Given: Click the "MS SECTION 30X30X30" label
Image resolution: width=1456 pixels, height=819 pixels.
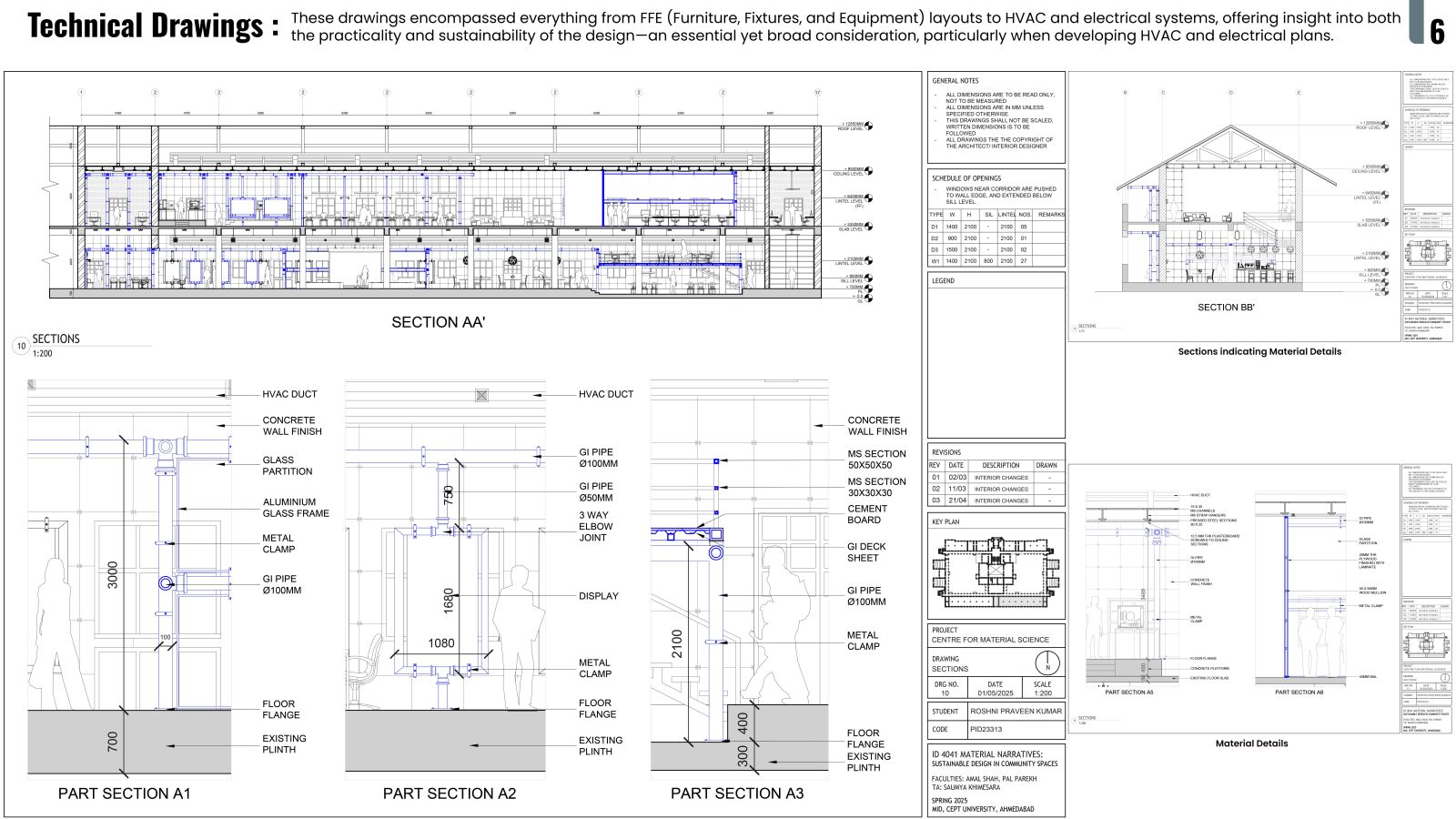Looking at the screenshot, I should (x=877, y=487).
